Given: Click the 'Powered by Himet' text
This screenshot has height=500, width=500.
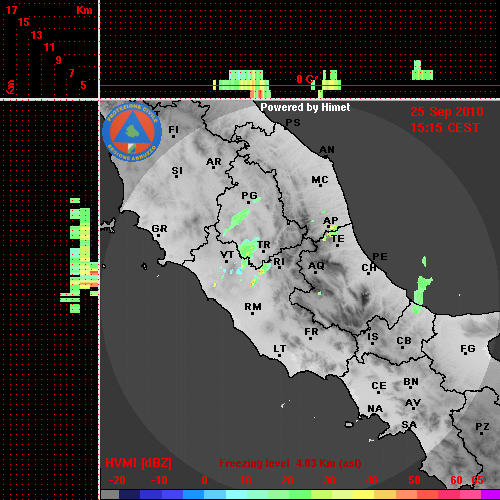Looking at the screenshot, I should [x=305, y=107].
